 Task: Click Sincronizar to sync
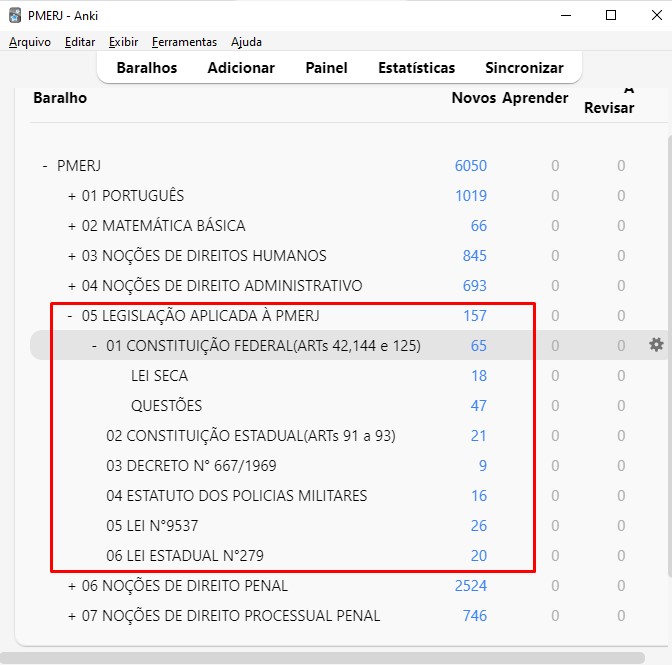[x=525, y=68]
